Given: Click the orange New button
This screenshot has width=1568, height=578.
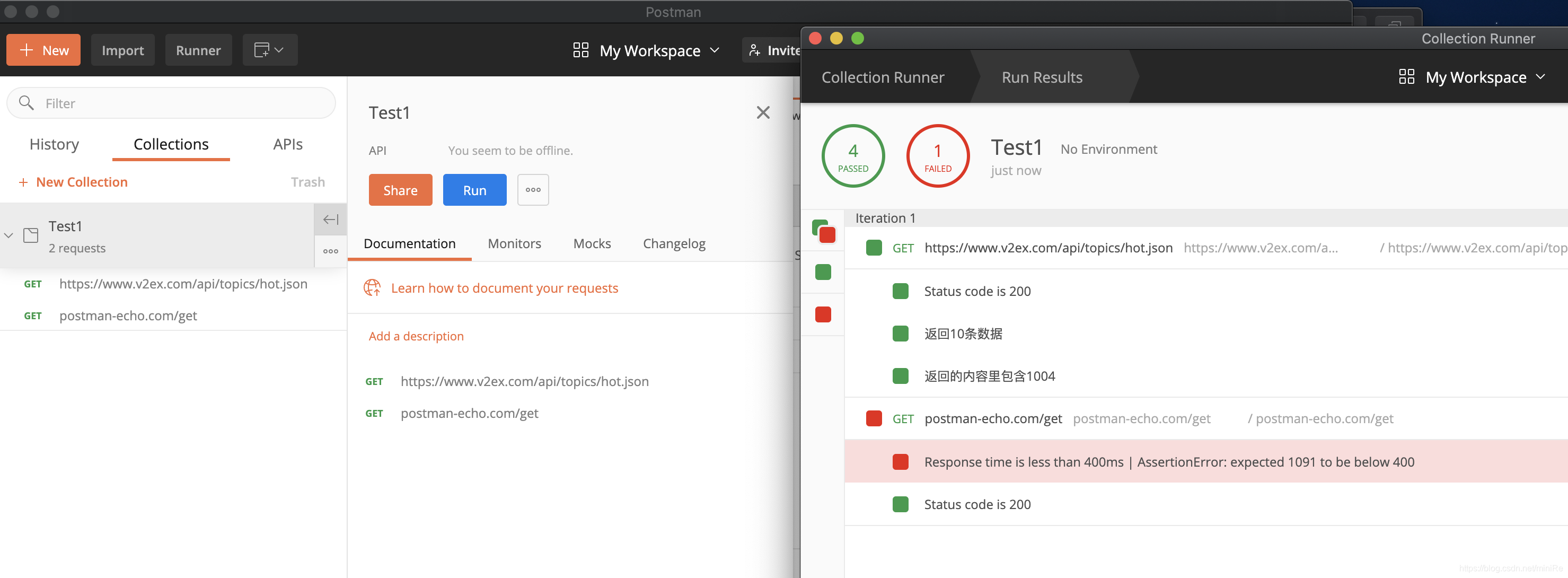Looking at the screenshot, I should (43, 50).
